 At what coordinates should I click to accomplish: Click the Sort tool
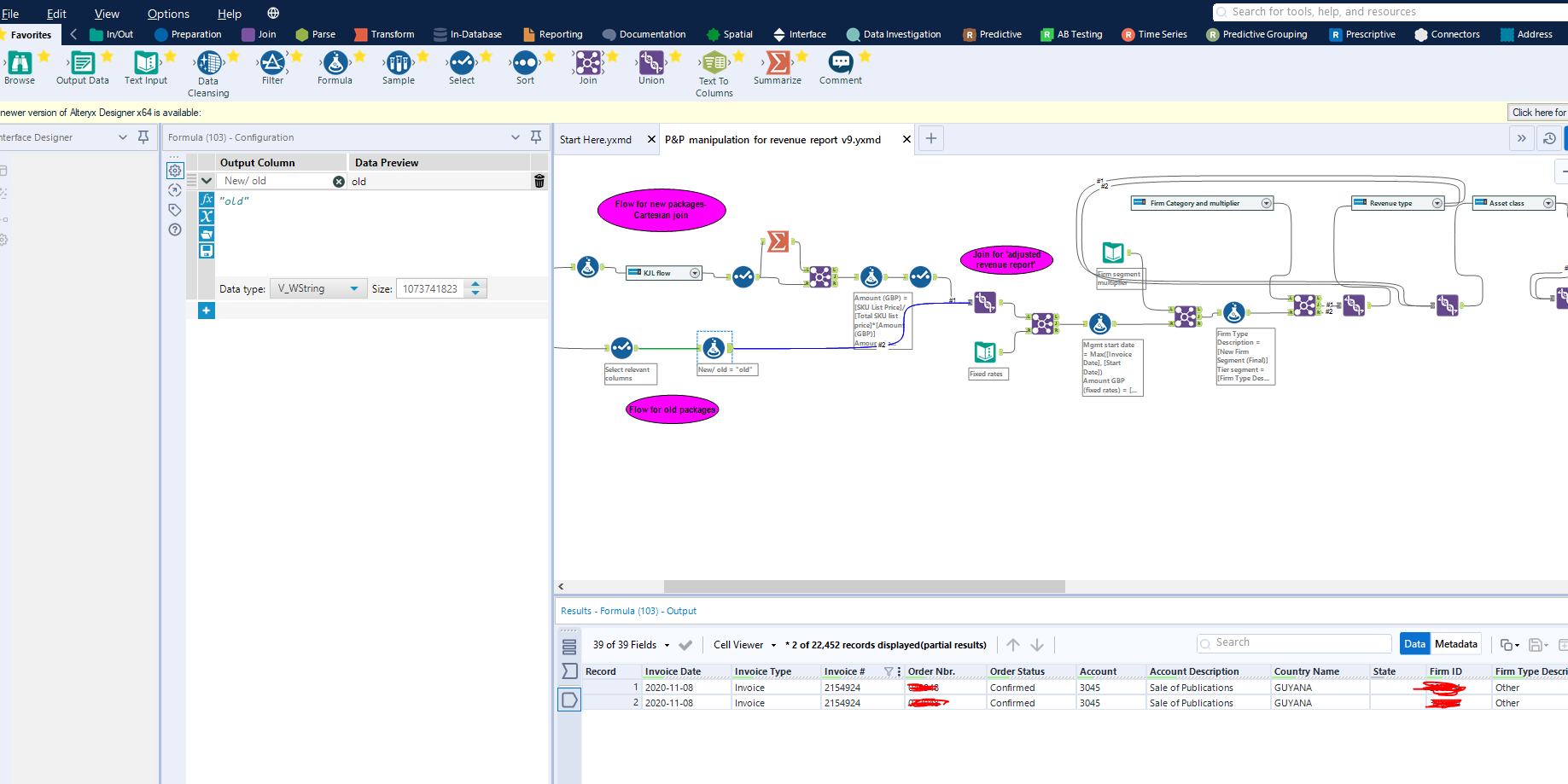click(x=524, y=64)
